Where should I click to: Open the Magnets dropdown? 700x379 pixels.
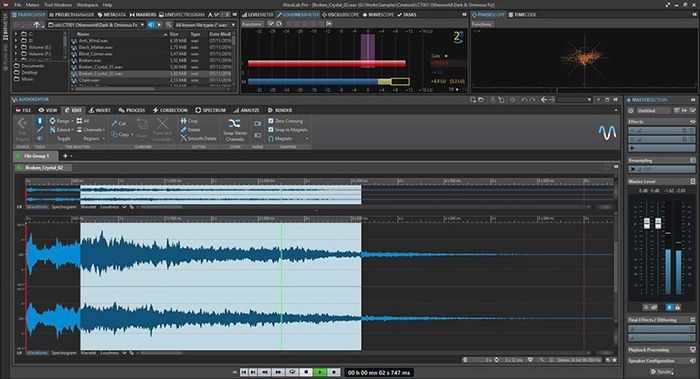pos(307,139)
